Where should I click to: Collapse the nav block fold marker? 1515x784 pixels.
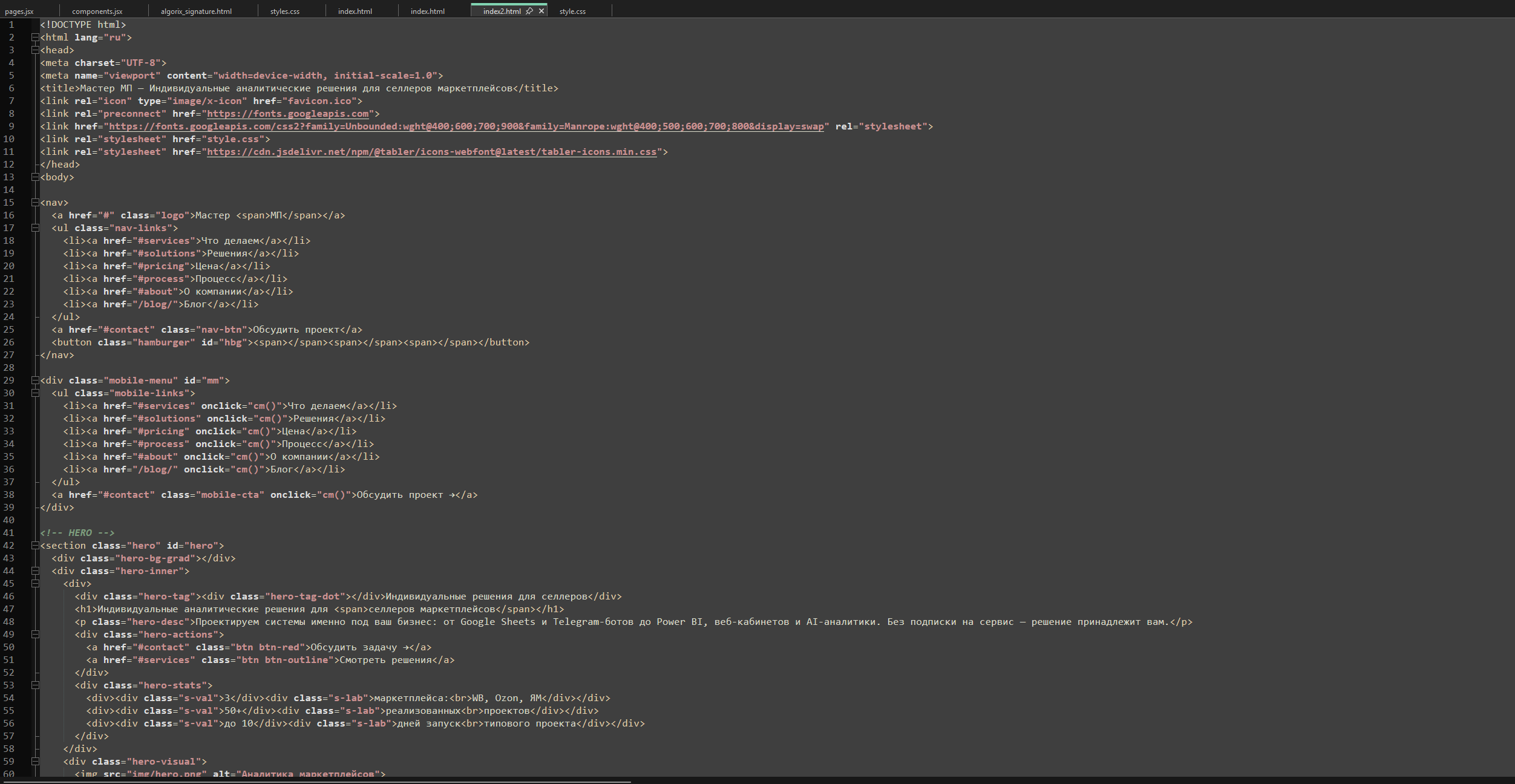point(35,203)
